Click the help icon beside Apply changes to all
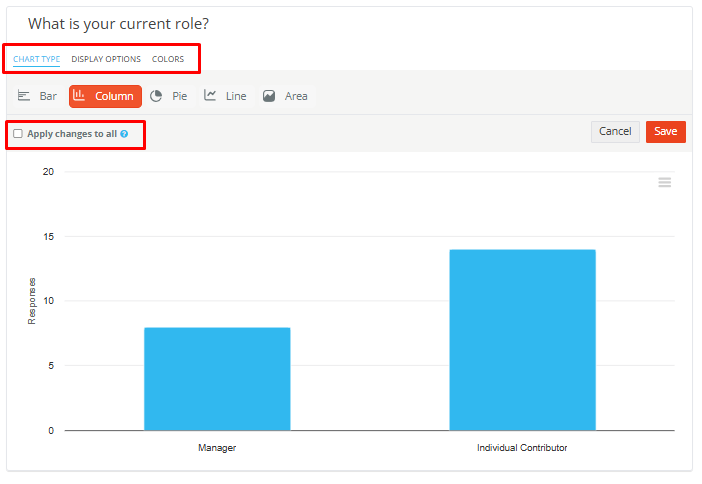This screenshot has height=484, width=702. 124,134
